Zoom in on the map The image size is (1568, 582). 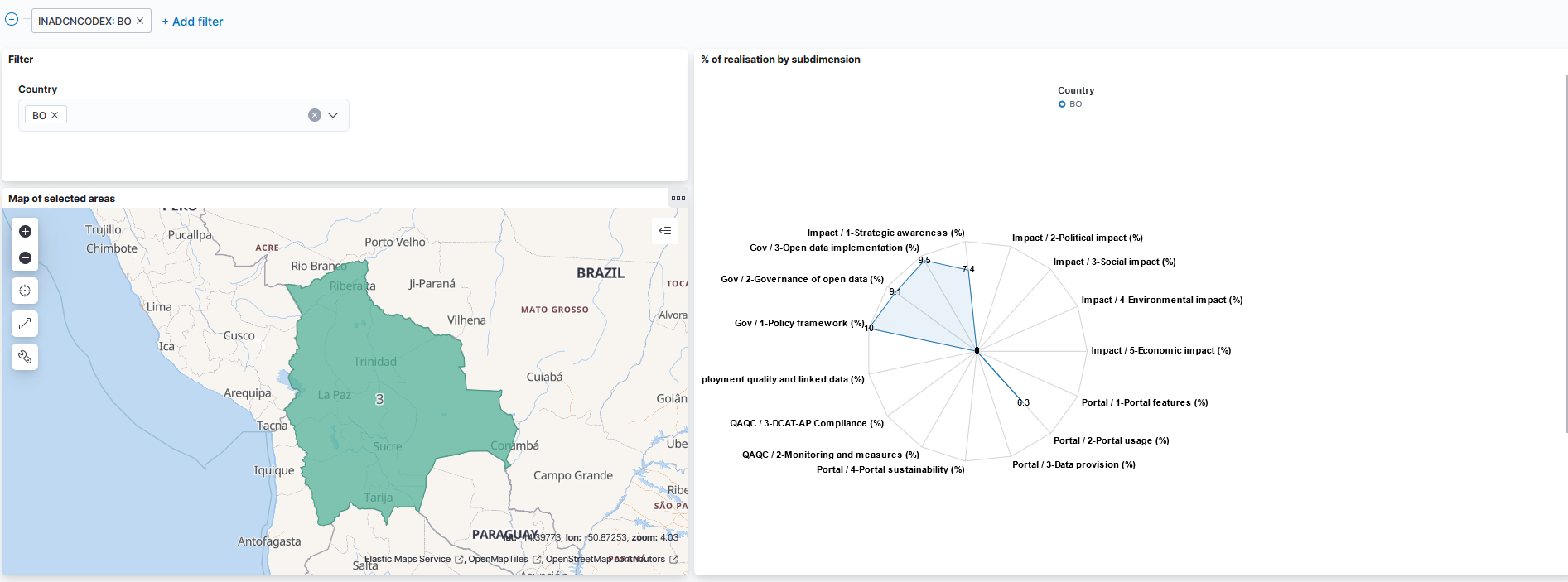[25, 232]
